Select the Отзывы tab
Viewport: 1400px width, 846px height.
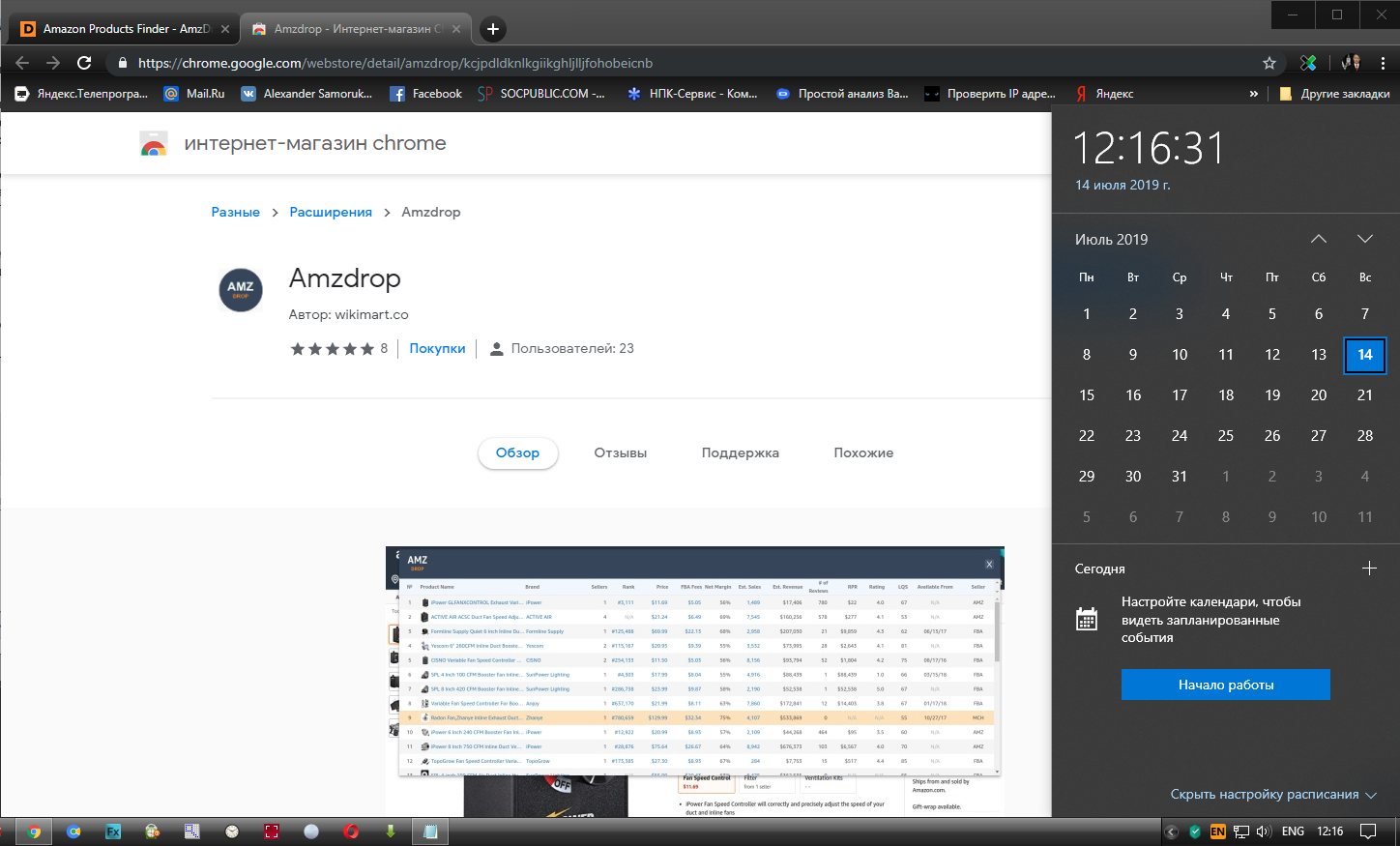(621, 452)
